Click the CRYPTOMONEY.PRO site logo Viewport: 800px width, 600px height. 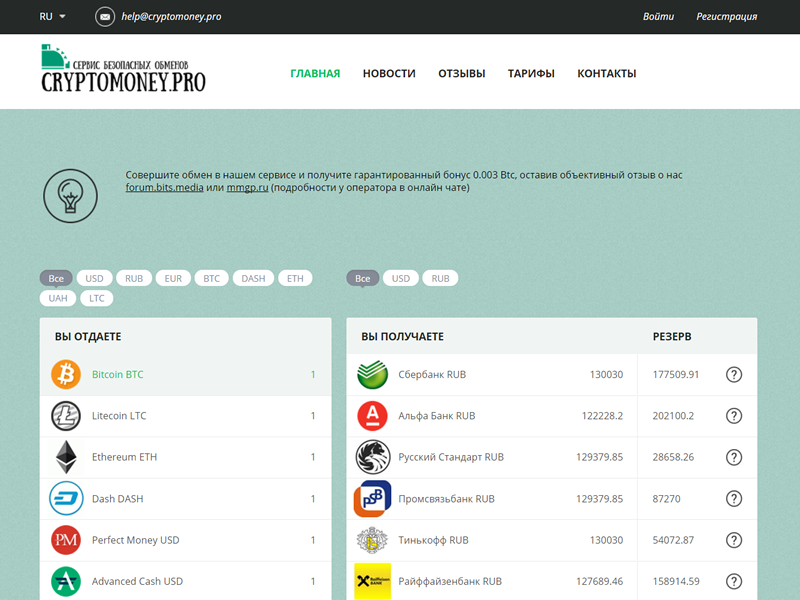(x=123, y=68)
